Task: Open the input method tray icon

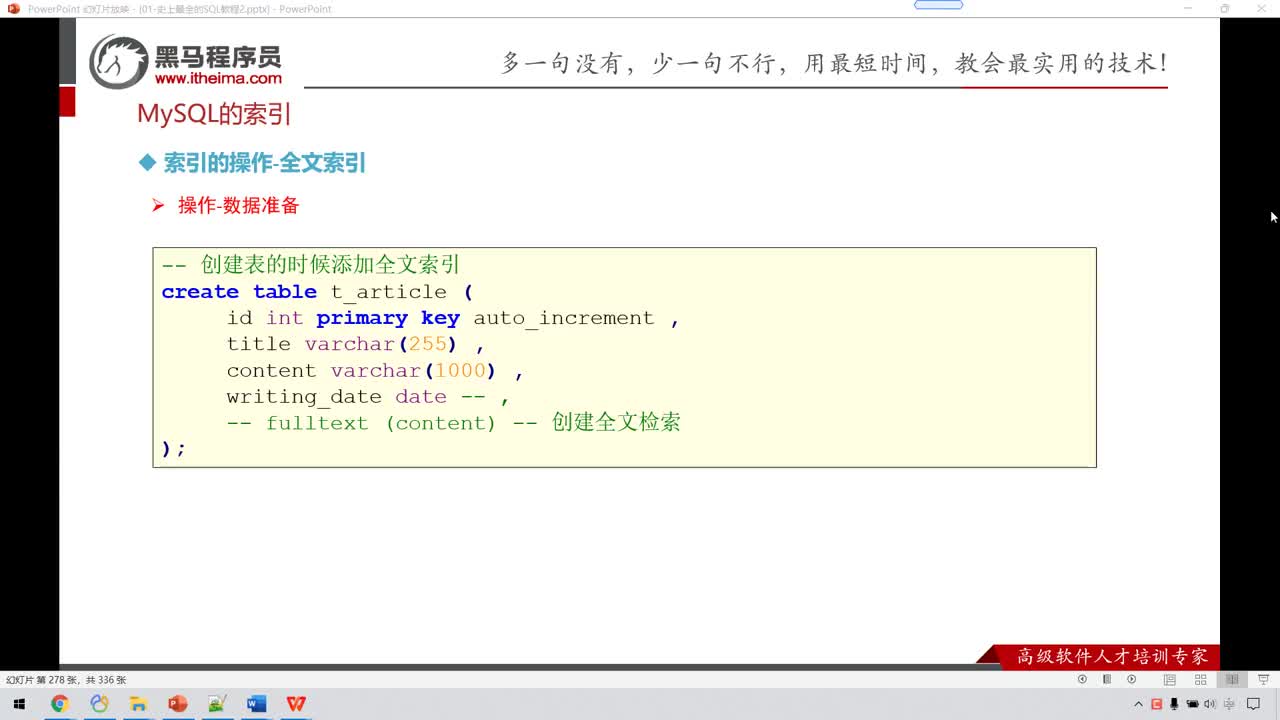Action: [1229, 704]
